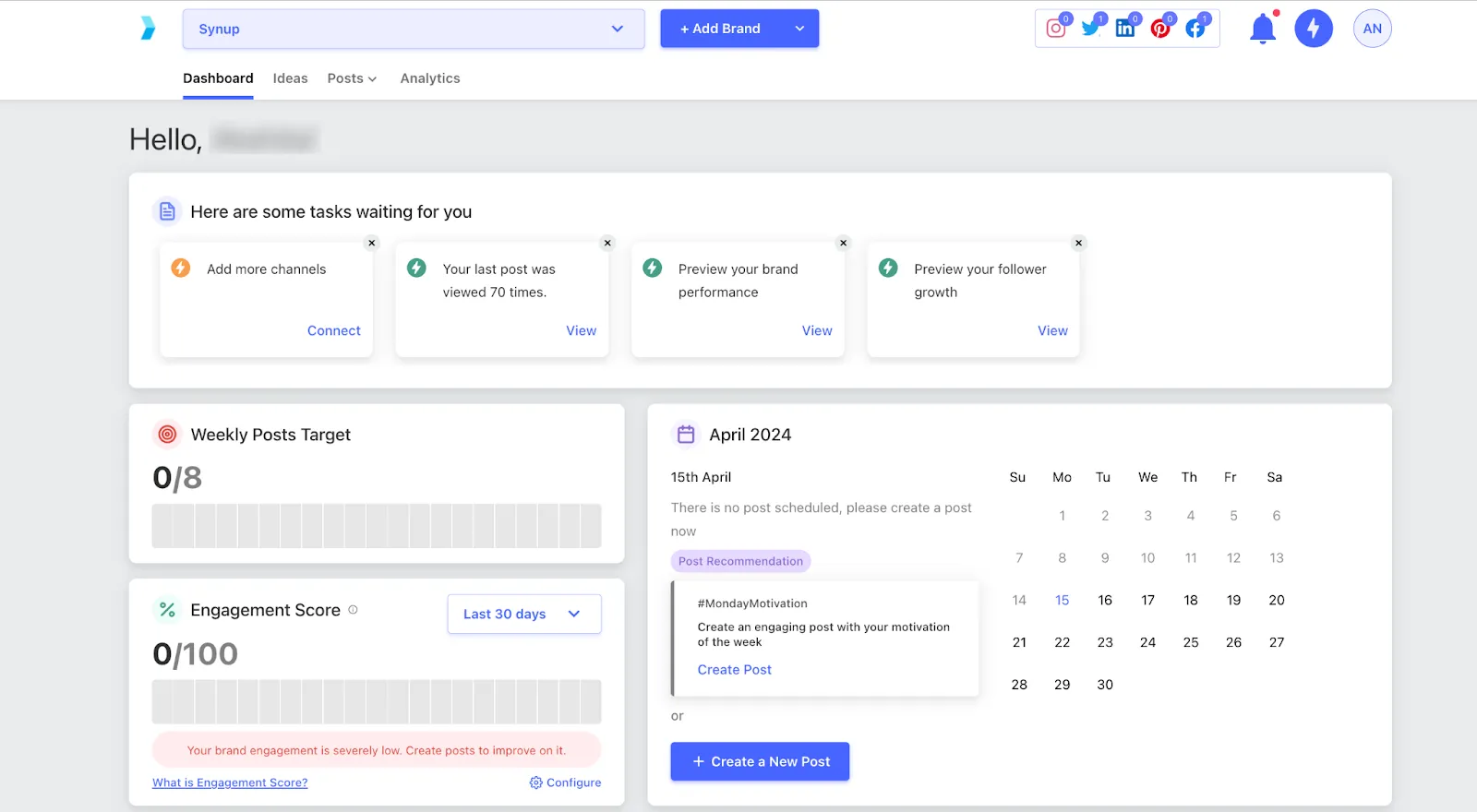
Task: View the last post views task
Action: [x=582, y=330]
